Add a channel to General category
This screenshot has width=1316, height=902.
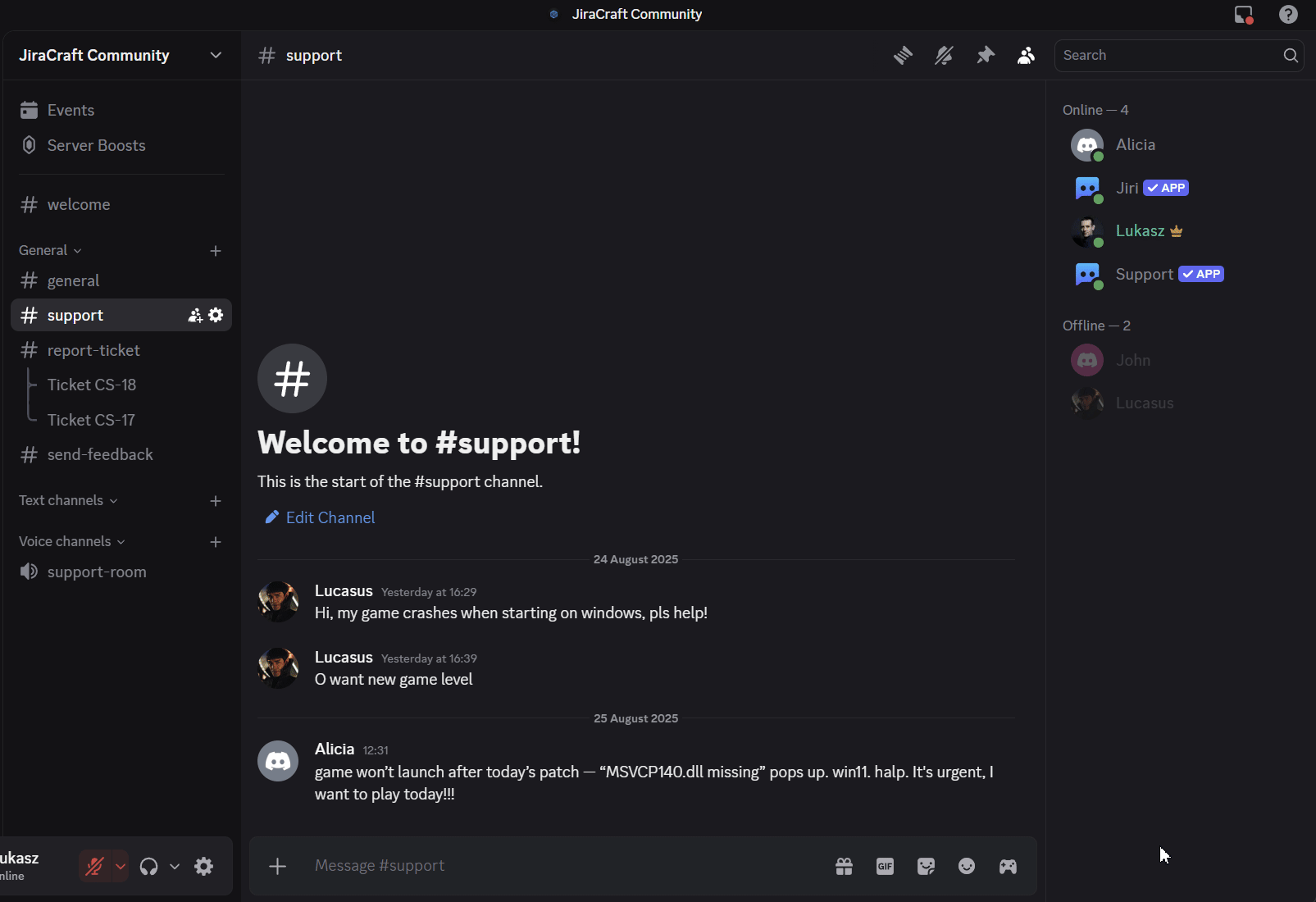[x=216, y=251]
